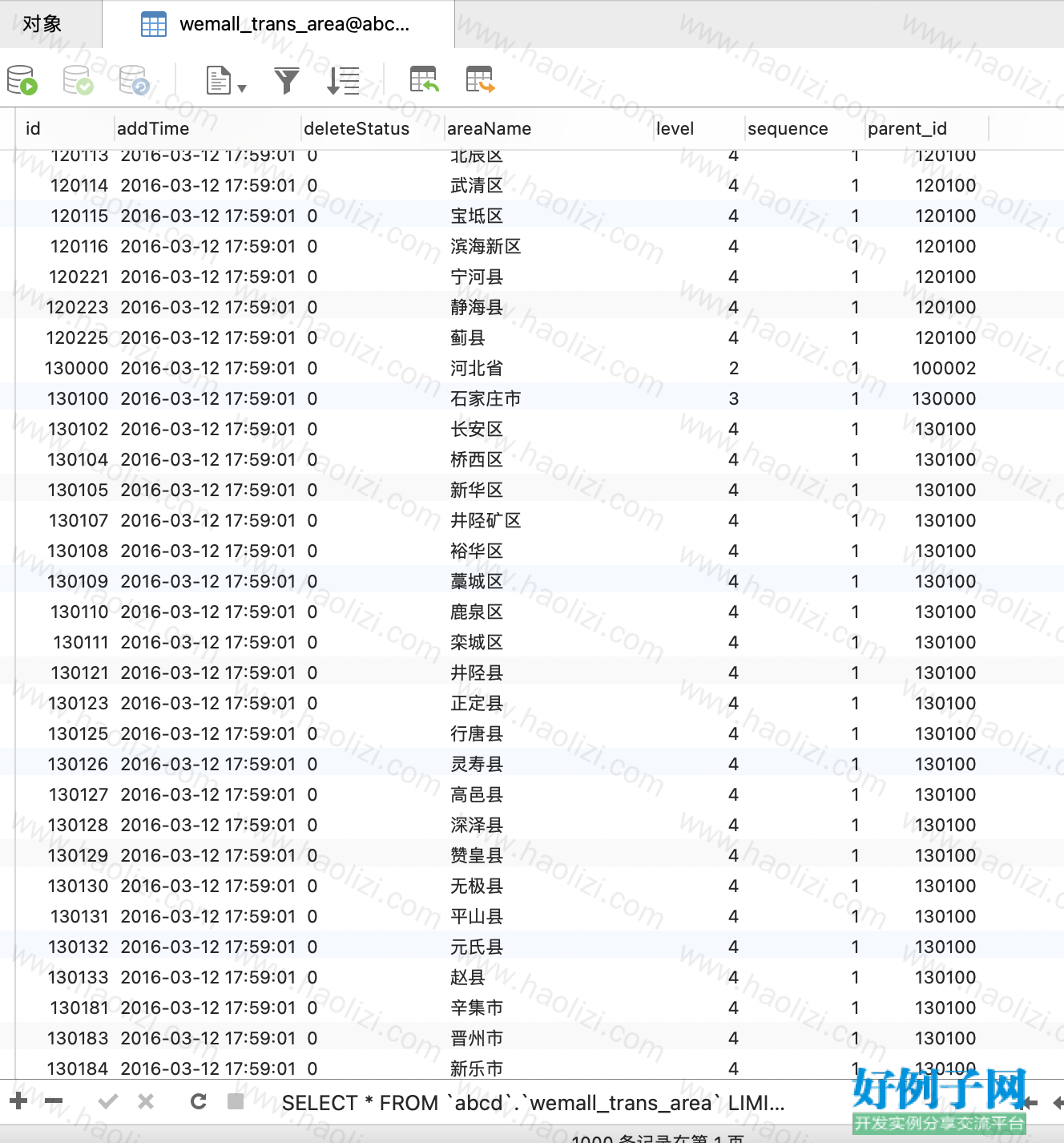Select the areaName cell 辛集市

[x=476, y=1008]
